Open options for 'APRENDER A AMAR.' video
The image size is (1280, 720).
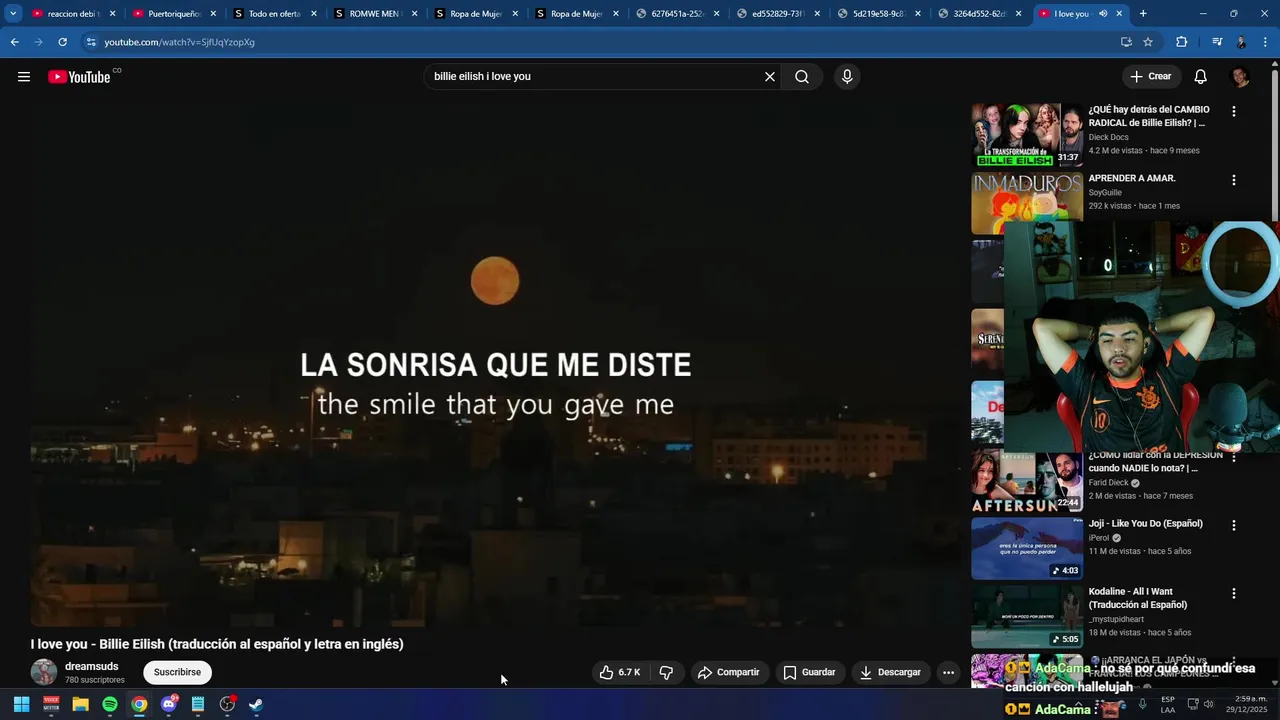point(1234,181)
